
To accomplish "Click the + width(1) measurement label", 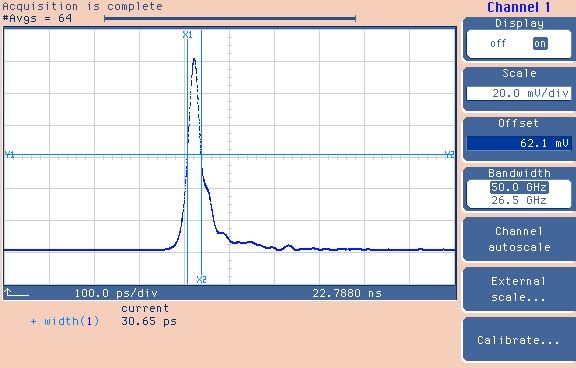I will pos(65,321).
